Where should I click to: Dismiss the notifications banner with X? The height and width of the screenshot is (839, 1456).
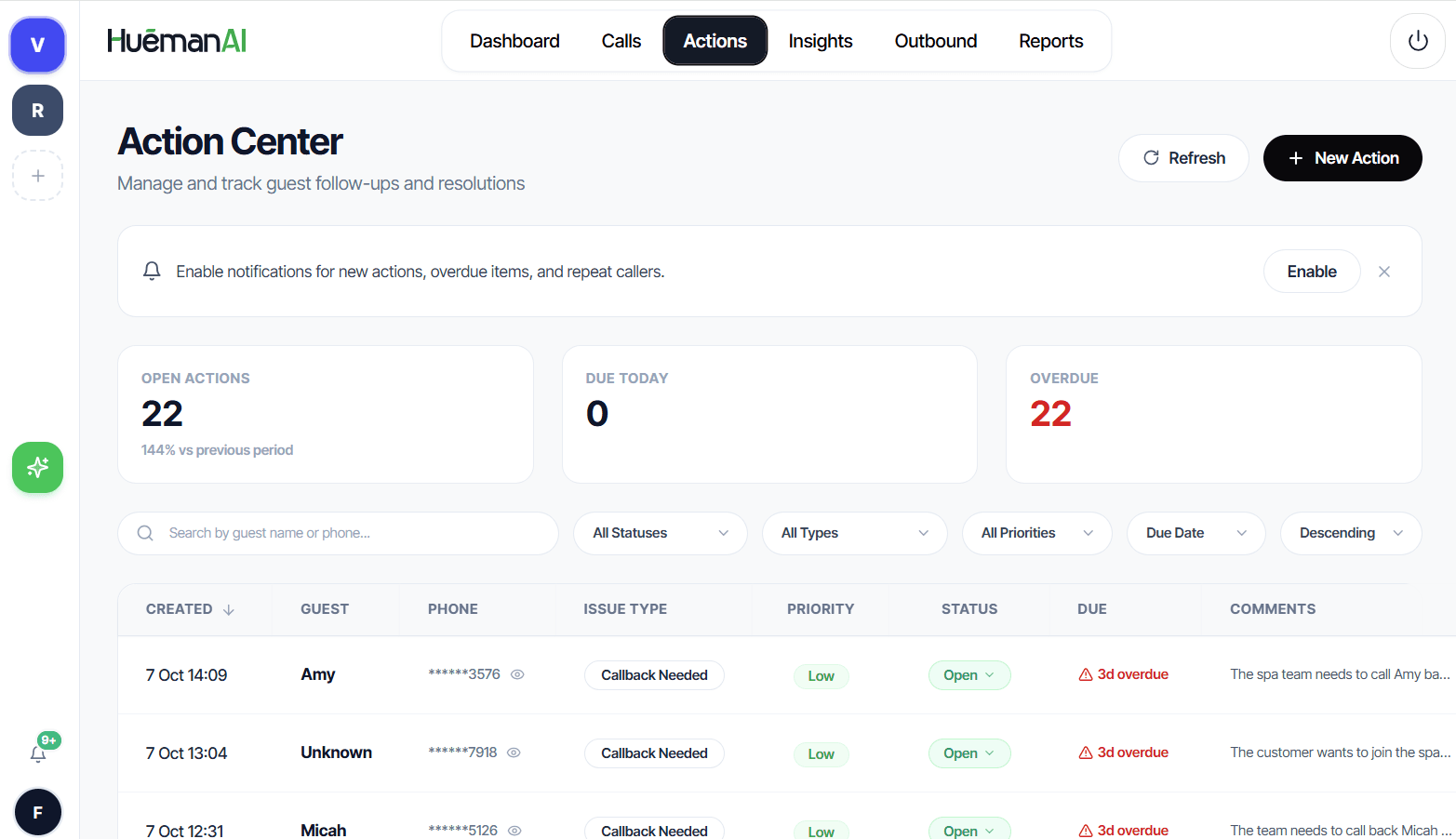click(1384, 272)
